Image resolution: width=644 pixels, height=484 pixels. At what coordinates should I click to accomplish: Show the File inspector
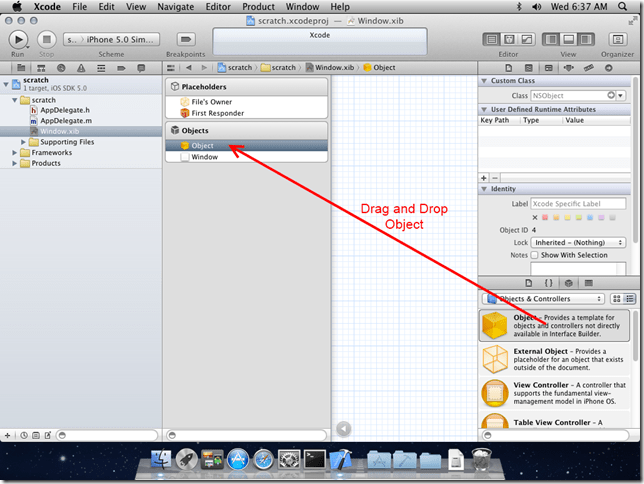pyautogui.click(x=508, y=68)
